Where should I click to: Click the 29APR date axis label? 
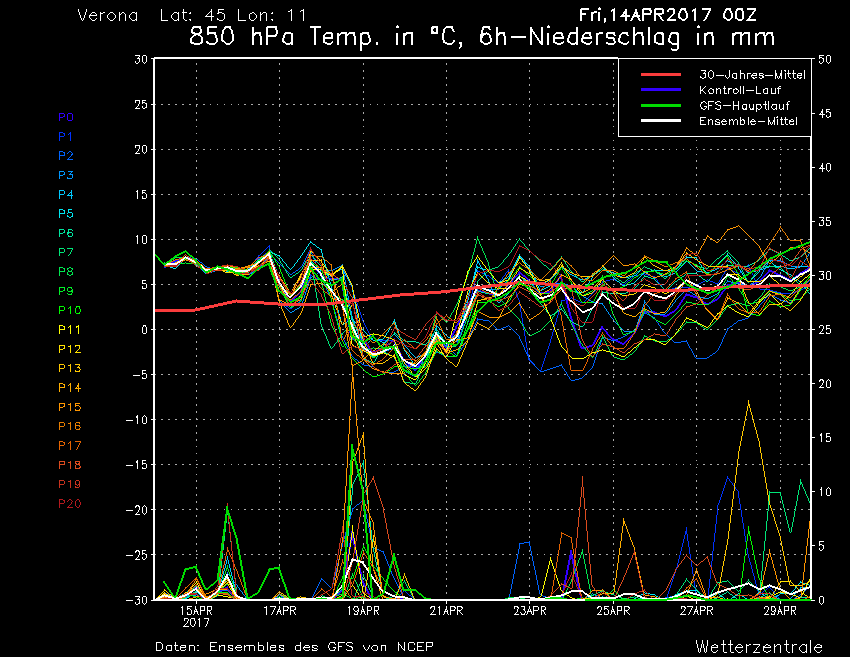780,611
